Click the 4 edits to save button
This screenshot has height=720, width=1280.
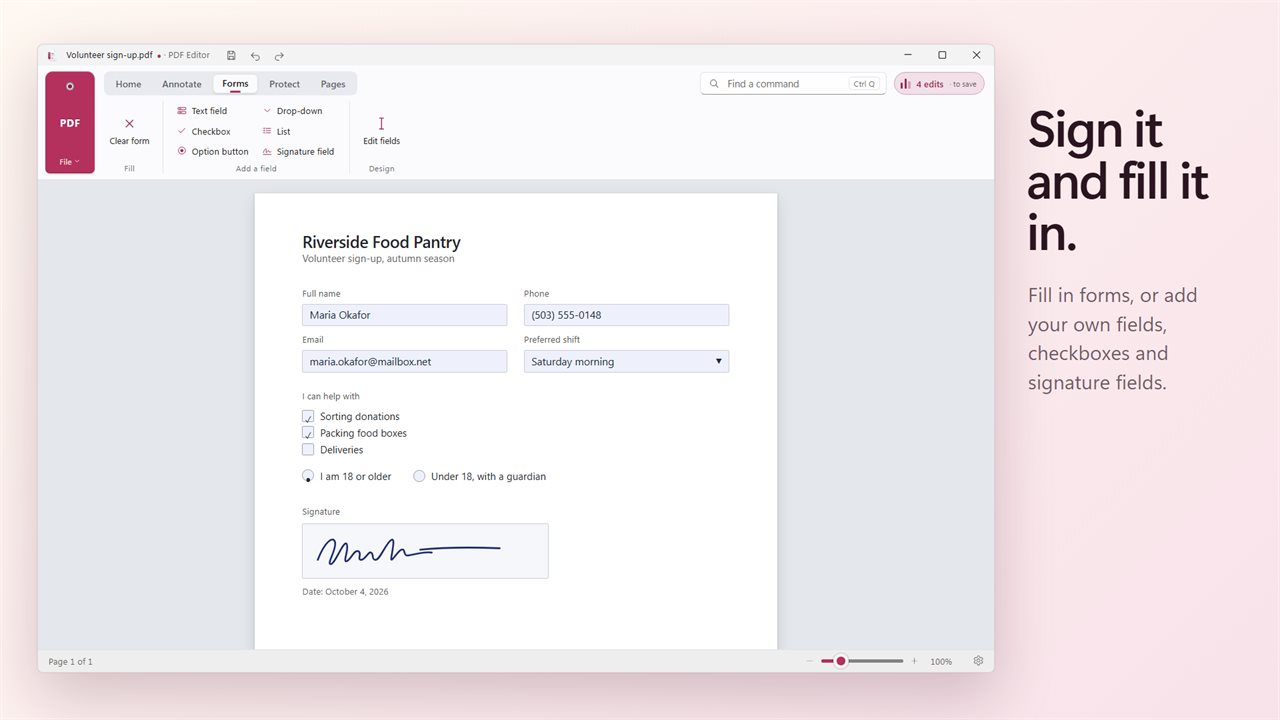[939, 84]
